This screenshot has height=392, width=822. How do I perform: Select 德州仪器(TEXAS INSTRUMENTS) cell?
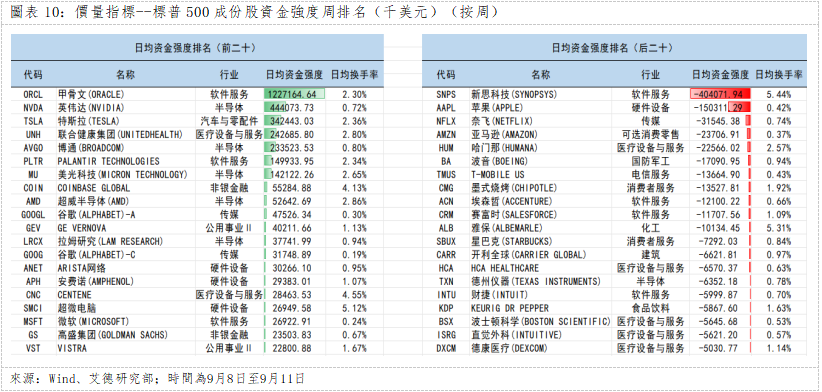tap(535, 281)
